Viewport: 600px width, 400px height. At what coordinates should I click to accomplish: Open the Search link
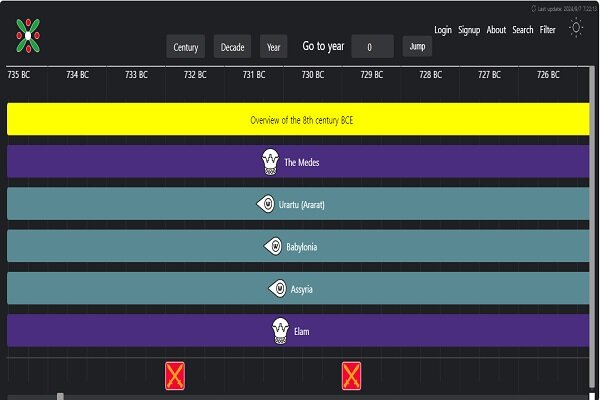pyautogui.click(x=522, y=30)
